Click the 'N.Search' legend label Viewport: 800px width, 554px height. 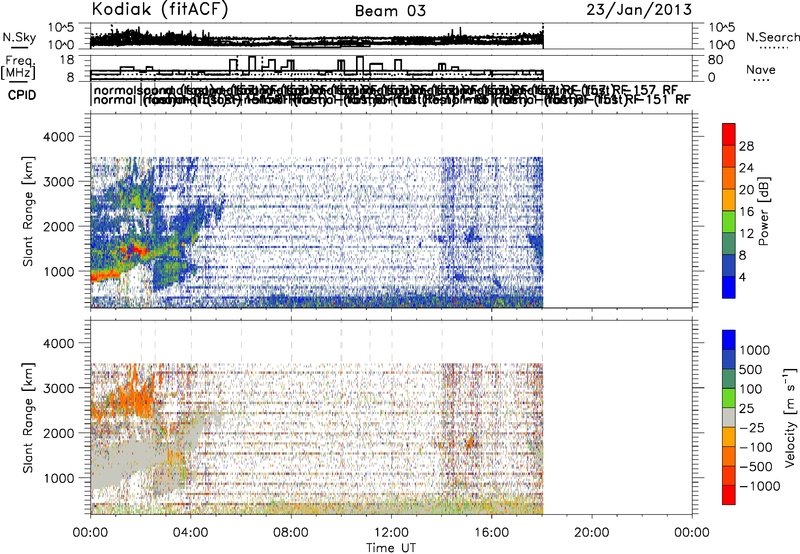(x=773, y=37)
